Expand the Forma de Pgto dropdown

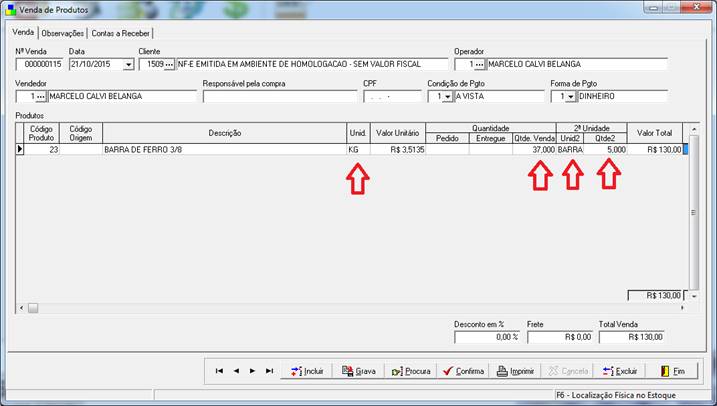pos(570,96)
